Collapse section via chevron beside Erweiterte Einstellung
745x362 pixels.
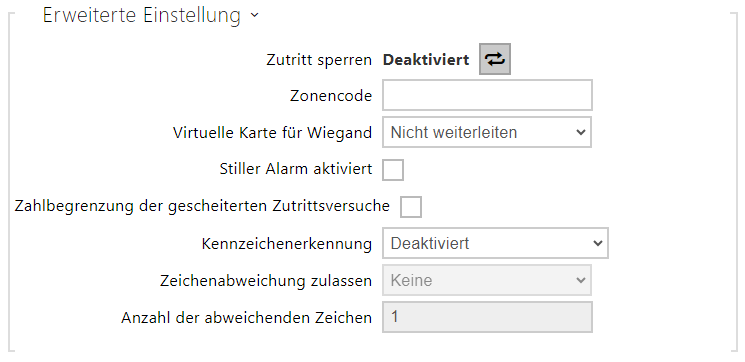pyautogui.click(x=255, y=16)
